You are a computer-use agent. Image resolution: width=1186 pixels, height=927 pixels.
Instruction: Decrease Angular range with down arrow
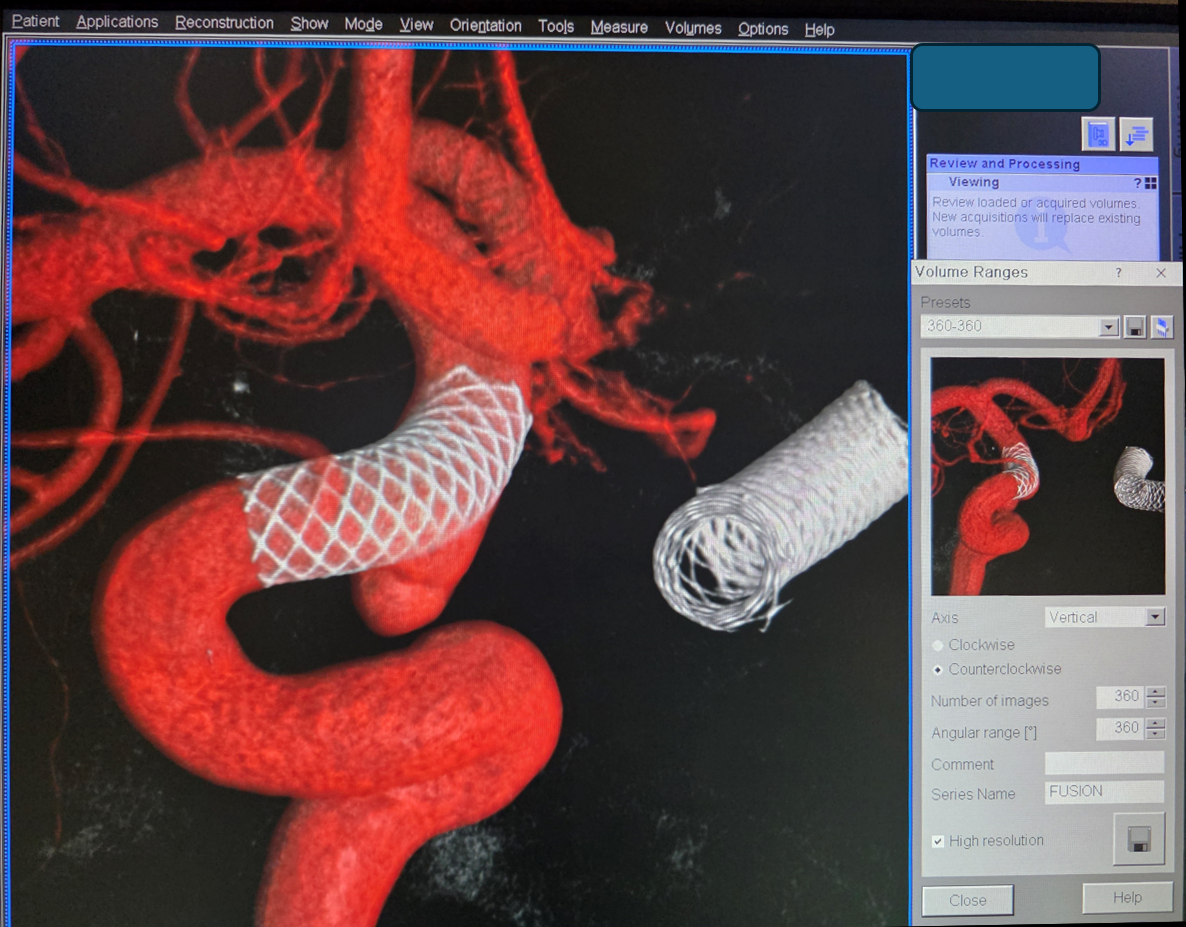tap(1155, 735)
